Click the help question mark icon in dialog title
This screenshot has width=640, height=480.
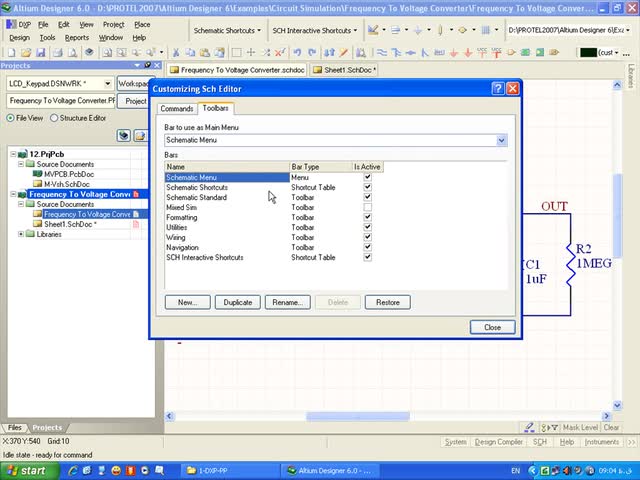(498, 89)
